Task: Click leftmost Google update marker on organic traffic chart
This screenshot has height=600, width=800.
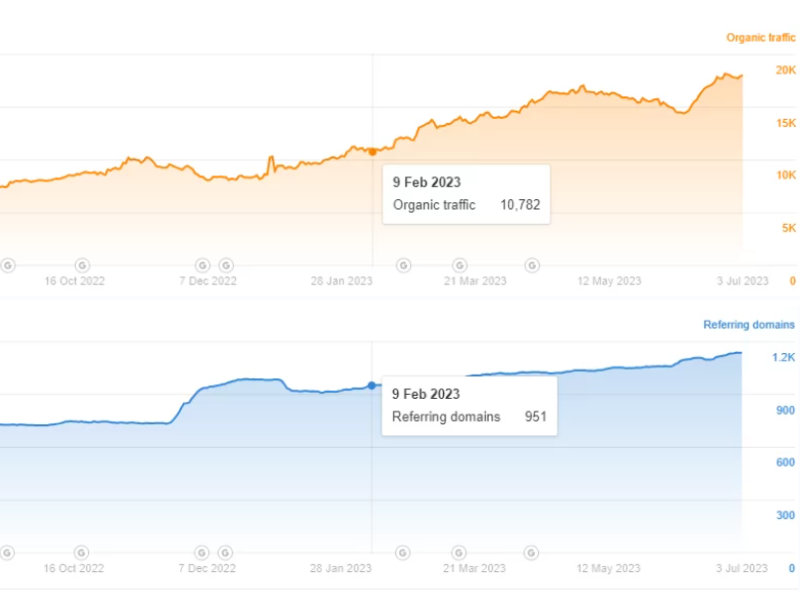Action: pyautogui.click(x=8, y=265)
